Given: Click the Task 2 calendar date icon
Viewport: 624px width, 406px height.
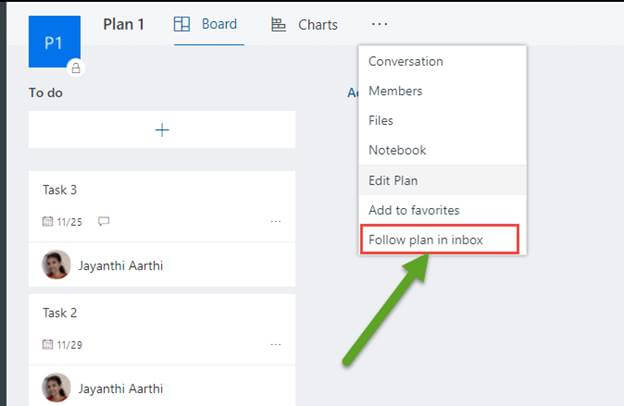Looking at the screenshot, I should coord(48,344).
